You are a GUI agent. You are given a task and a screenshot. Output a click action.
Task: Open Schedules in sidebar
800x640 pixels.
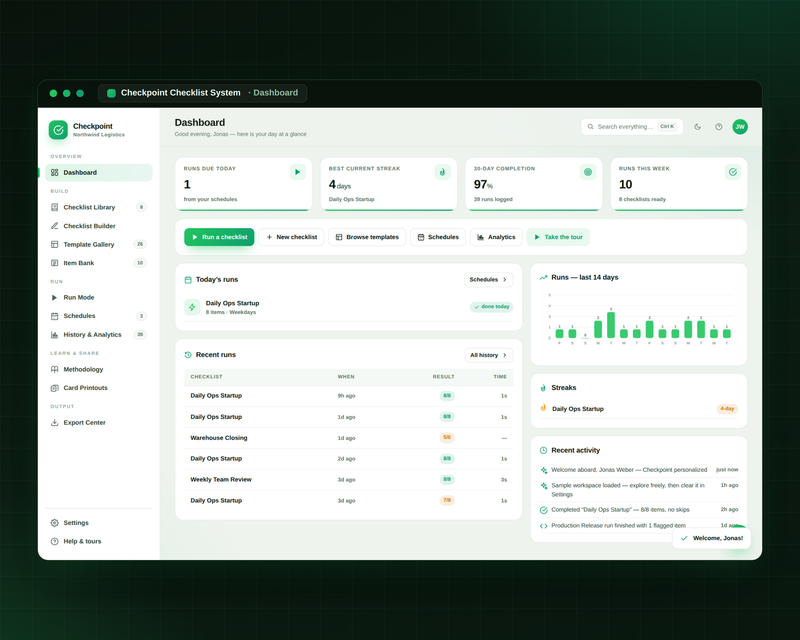tap(98, 316)
